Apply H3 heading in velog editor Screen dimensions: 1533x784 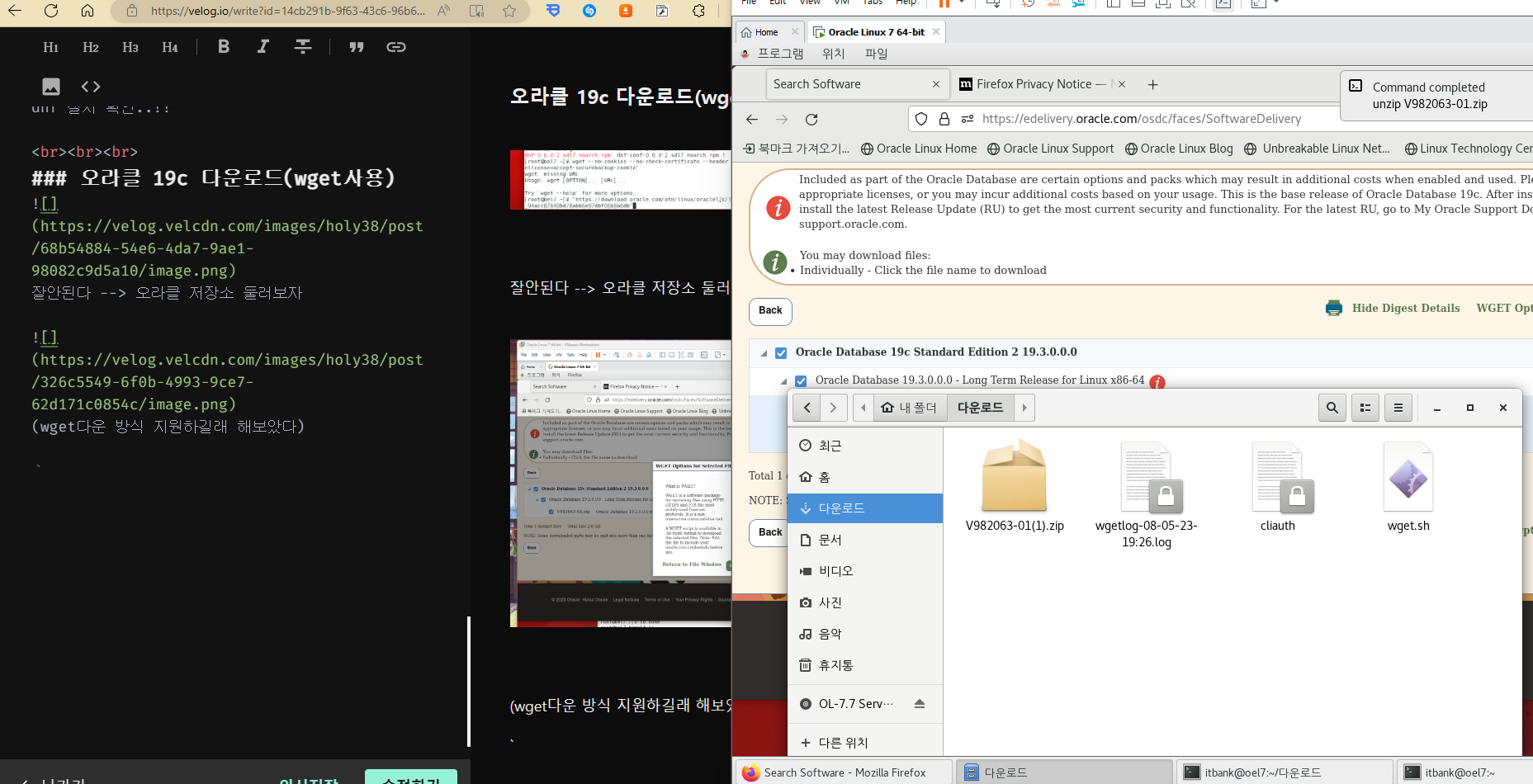[130, 47]
